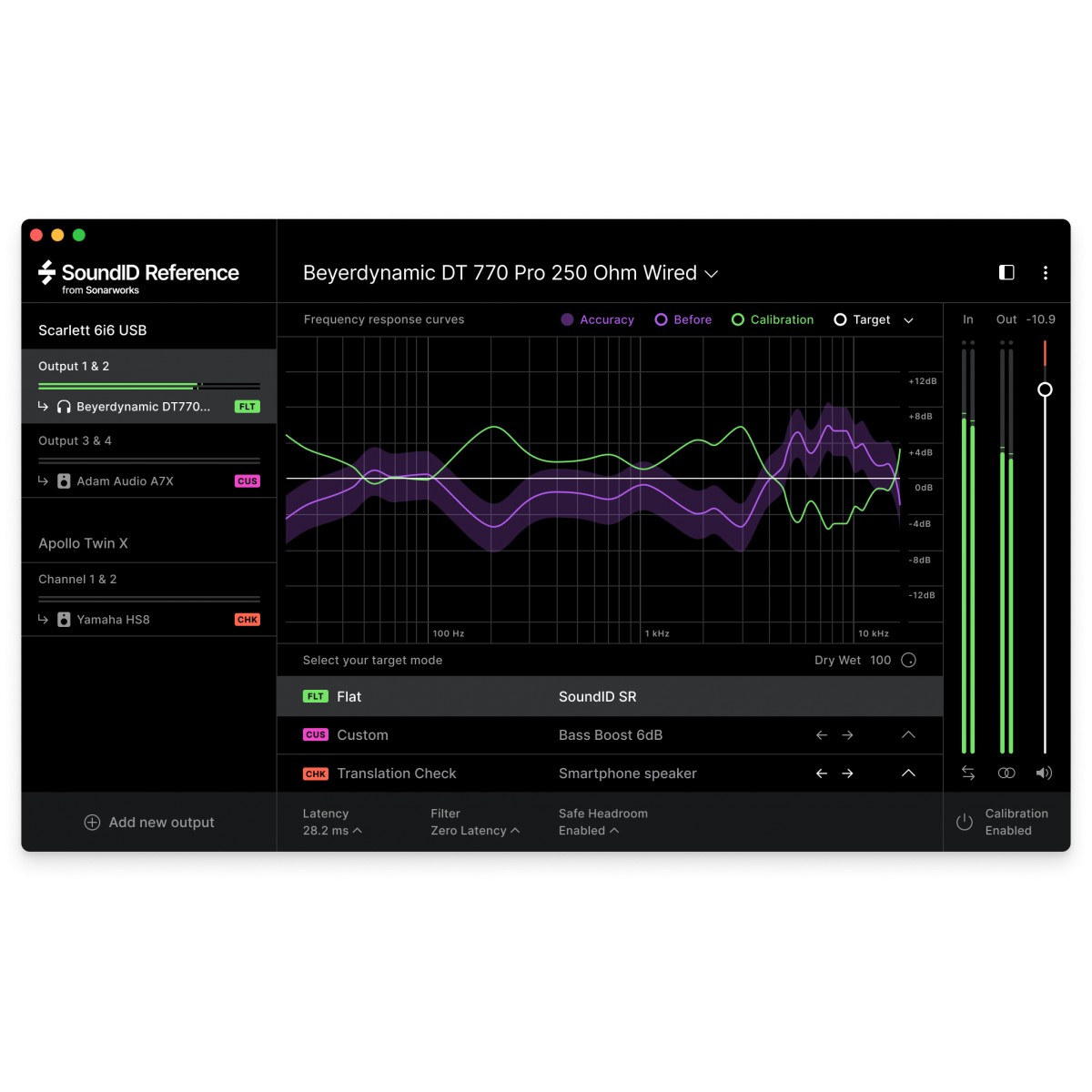This screenshot has width=1092, height=1092.
Task: Click the headphone icon beside Beyerdynamic DT770
Action: click(64, 407)
